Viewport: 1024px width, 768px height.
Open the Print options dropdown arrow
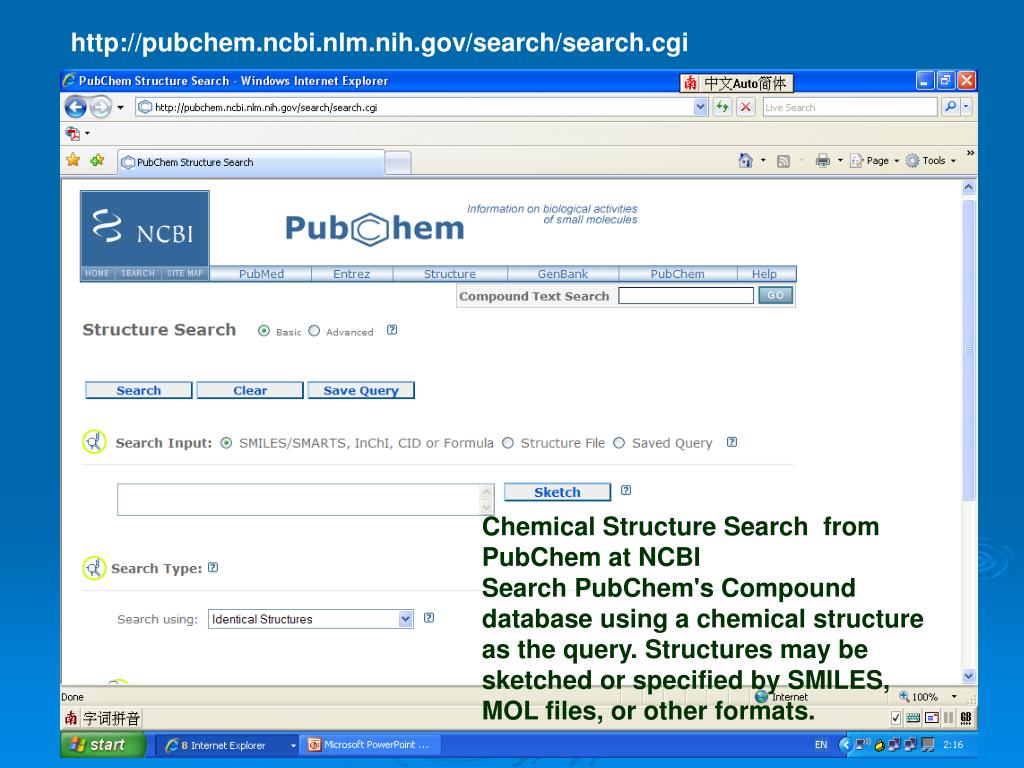pos(840,161)
